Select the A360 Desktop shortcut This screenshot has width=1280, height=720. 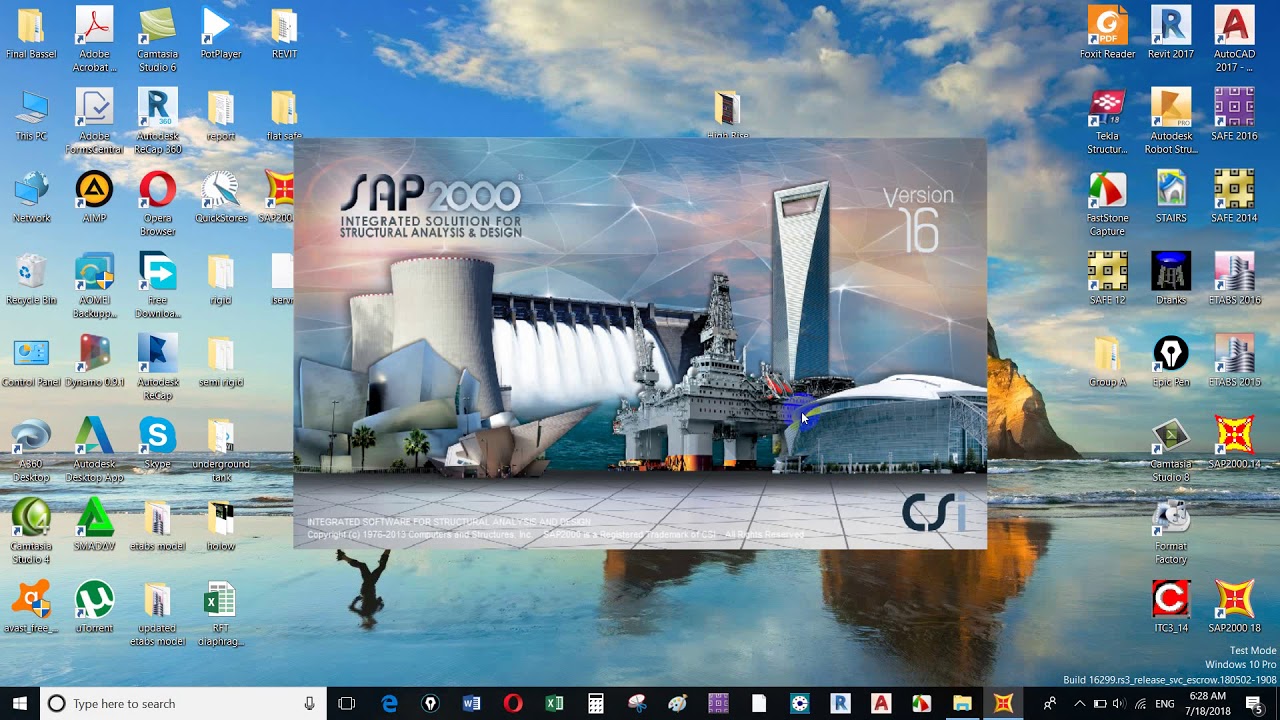coord(31,449)
